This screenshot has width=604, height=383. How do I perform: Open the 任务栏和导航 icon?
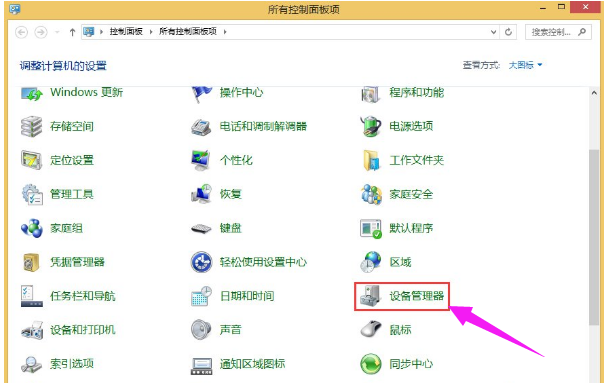pos(32,296)
